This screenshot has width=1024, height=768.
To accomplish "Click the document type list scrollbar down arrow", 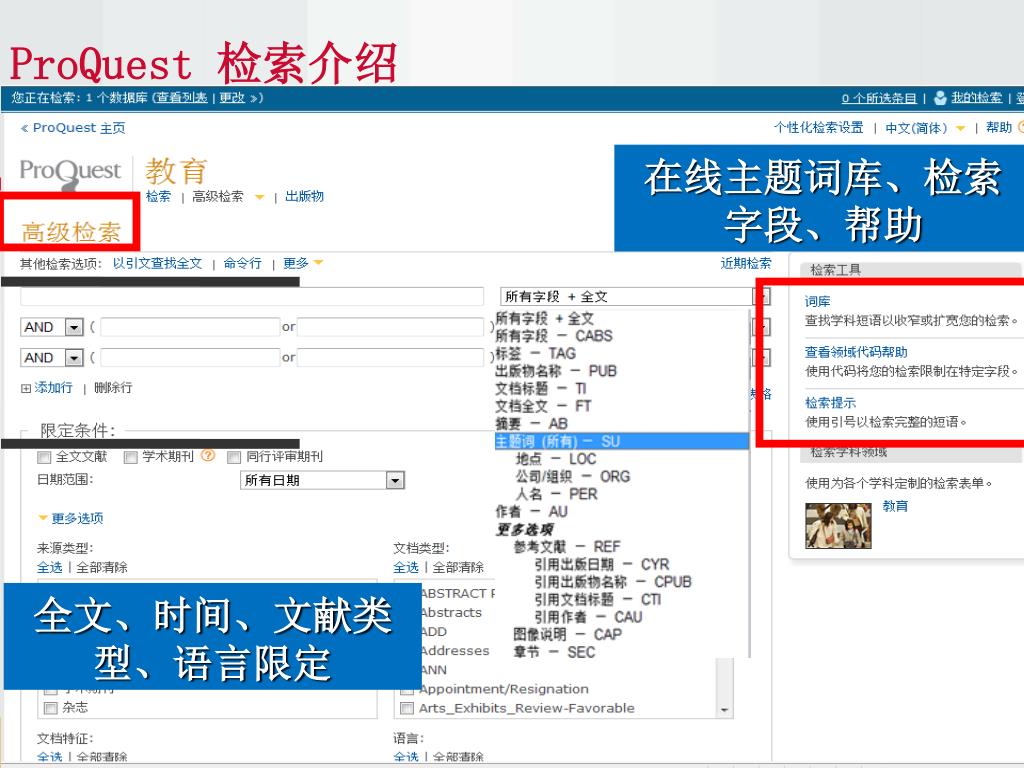I will pos(724,709).
